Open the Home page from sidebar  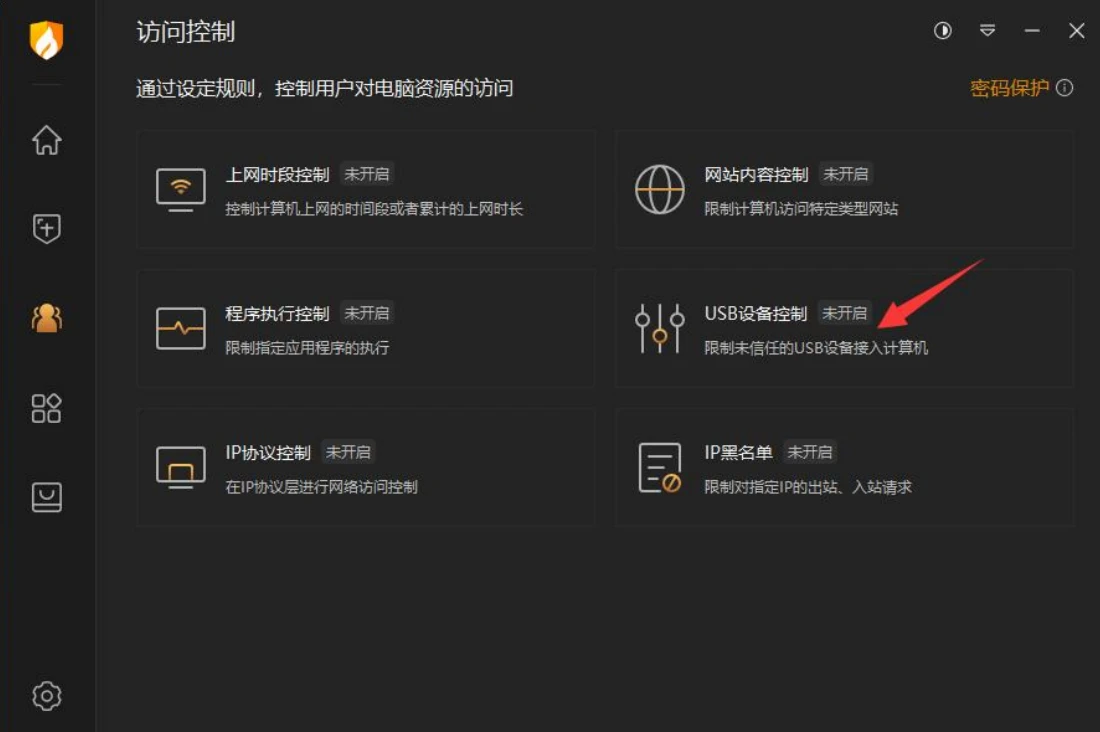[46, 140]
